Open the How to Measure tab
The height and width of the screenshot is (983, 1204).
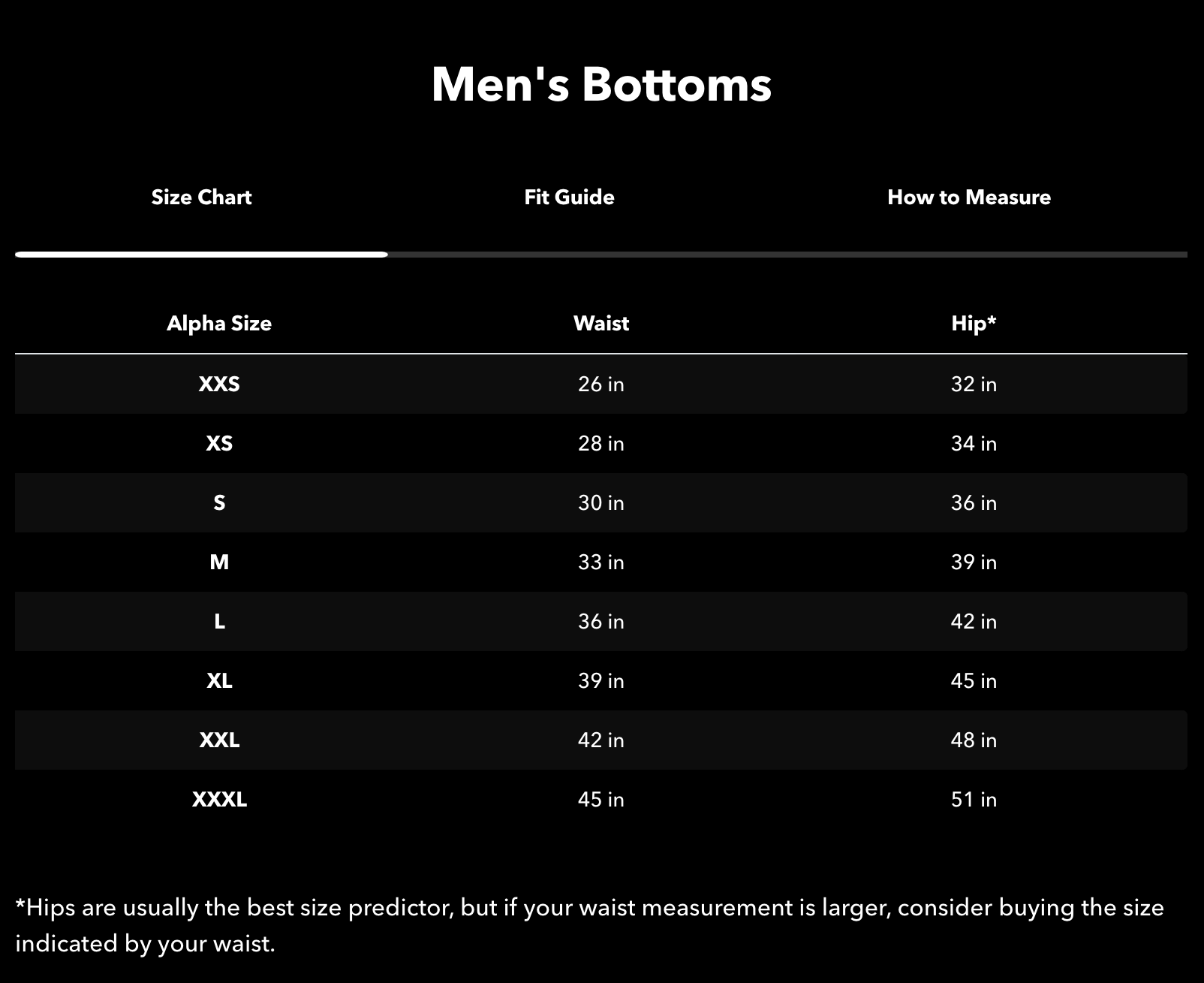969,198
